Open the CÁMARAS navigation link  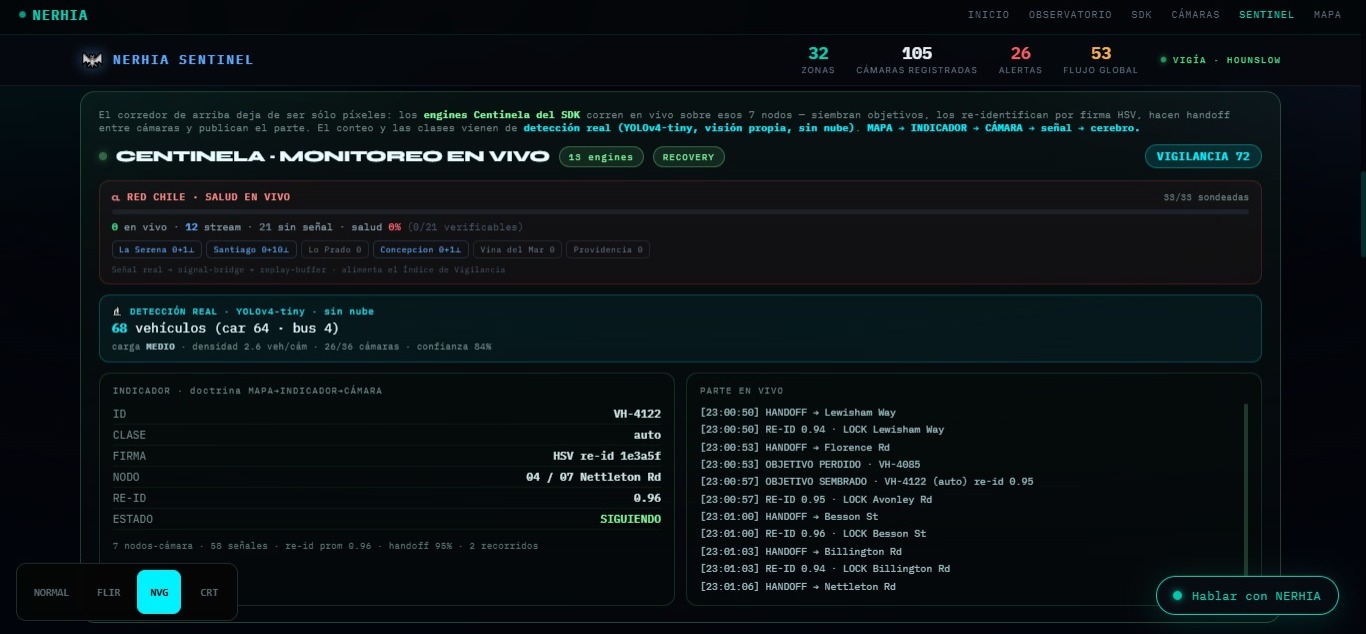click(1195, 15)
